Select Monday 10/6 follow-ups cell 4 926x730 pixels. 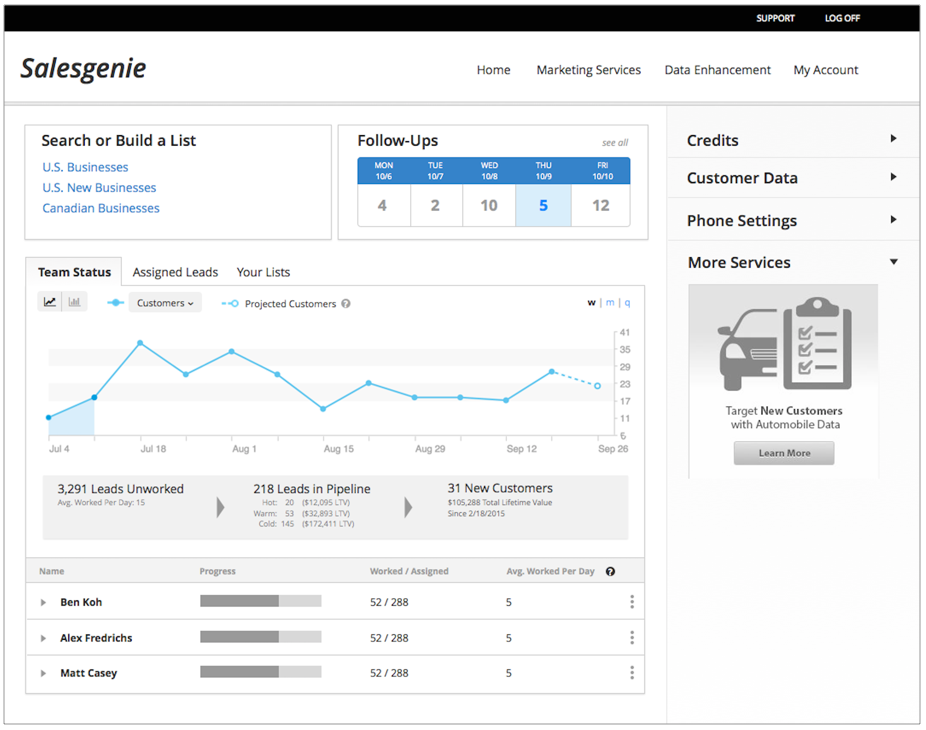[x=384, y=205]
